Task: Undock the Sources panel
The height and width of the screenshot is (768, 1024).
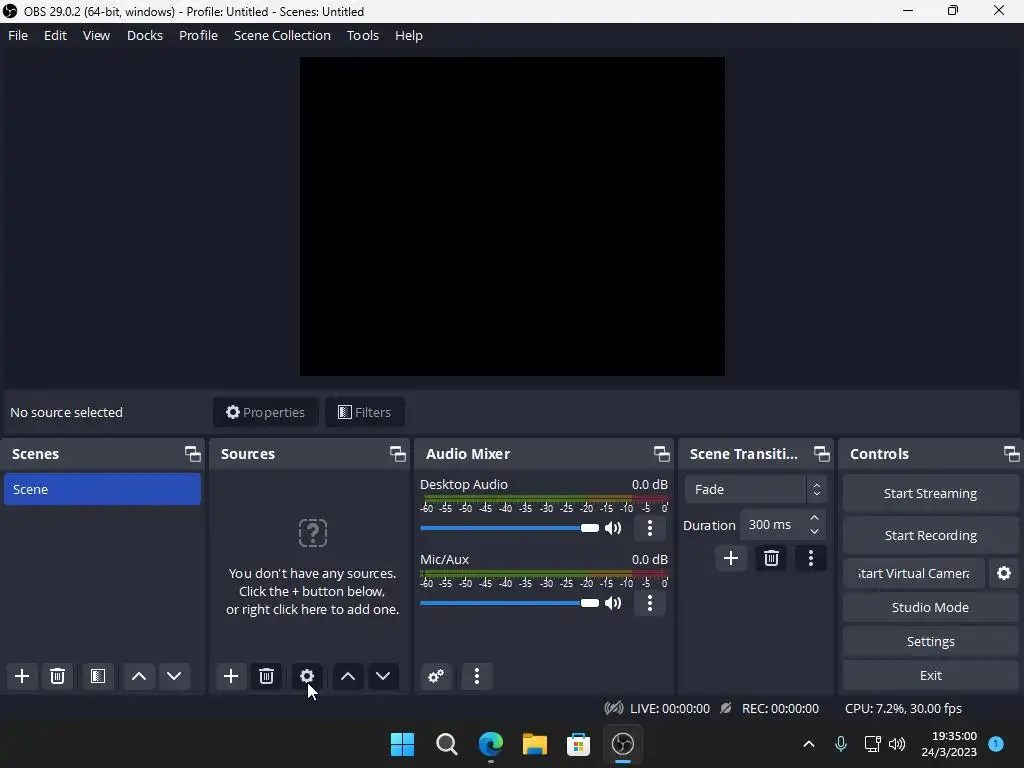Action: point(398,453)
